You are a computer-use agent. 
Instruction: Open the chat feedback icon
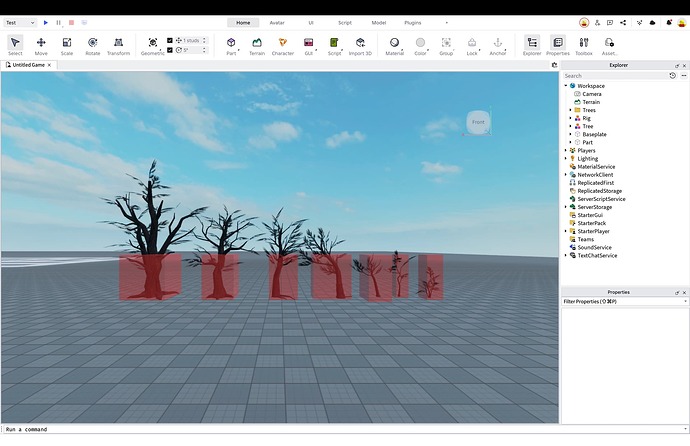tap(610, 22)
